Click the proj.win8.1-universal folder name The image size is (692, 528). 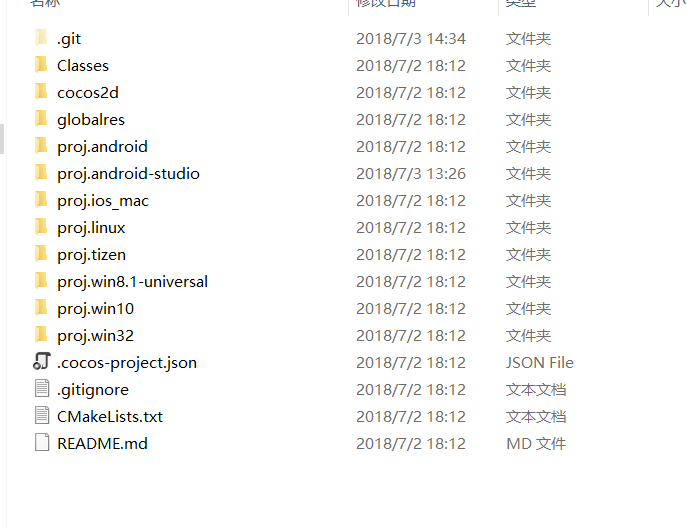pos(132,282)
